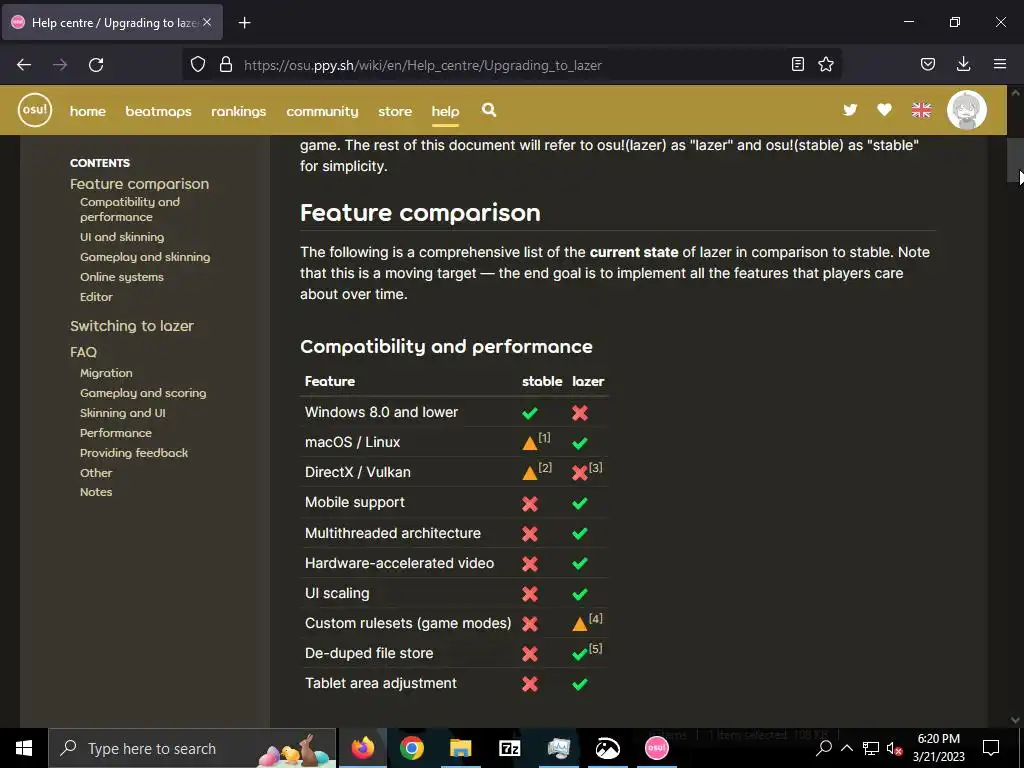
Task: Reload the page with refresh icon
Action: (96, 65)
